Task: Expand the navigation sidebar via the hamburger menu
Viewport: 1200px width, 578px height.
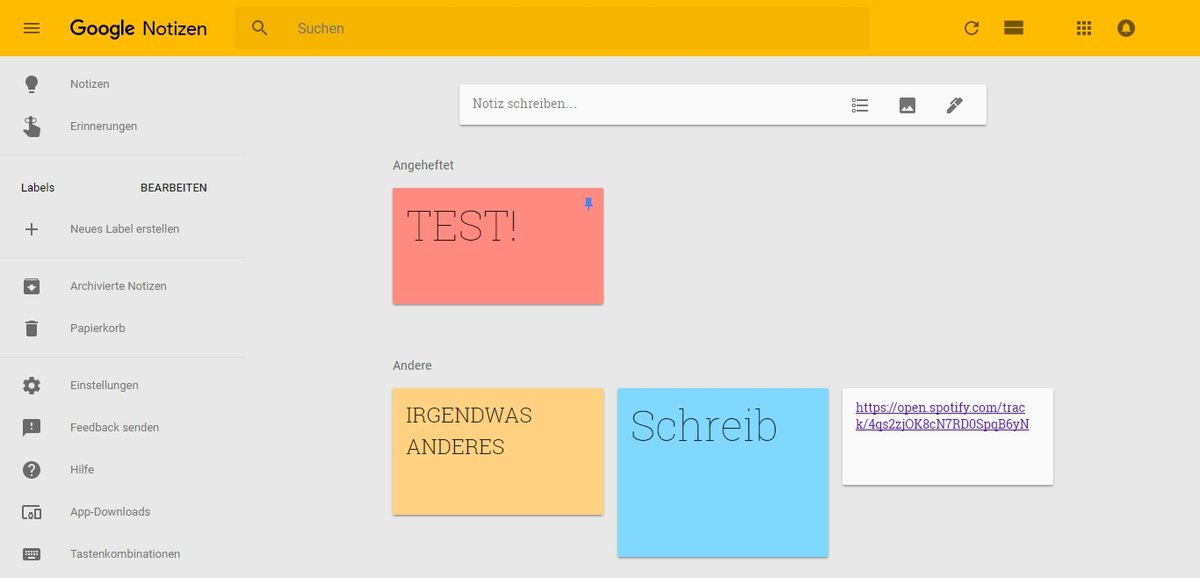Action: pos(31,28)
